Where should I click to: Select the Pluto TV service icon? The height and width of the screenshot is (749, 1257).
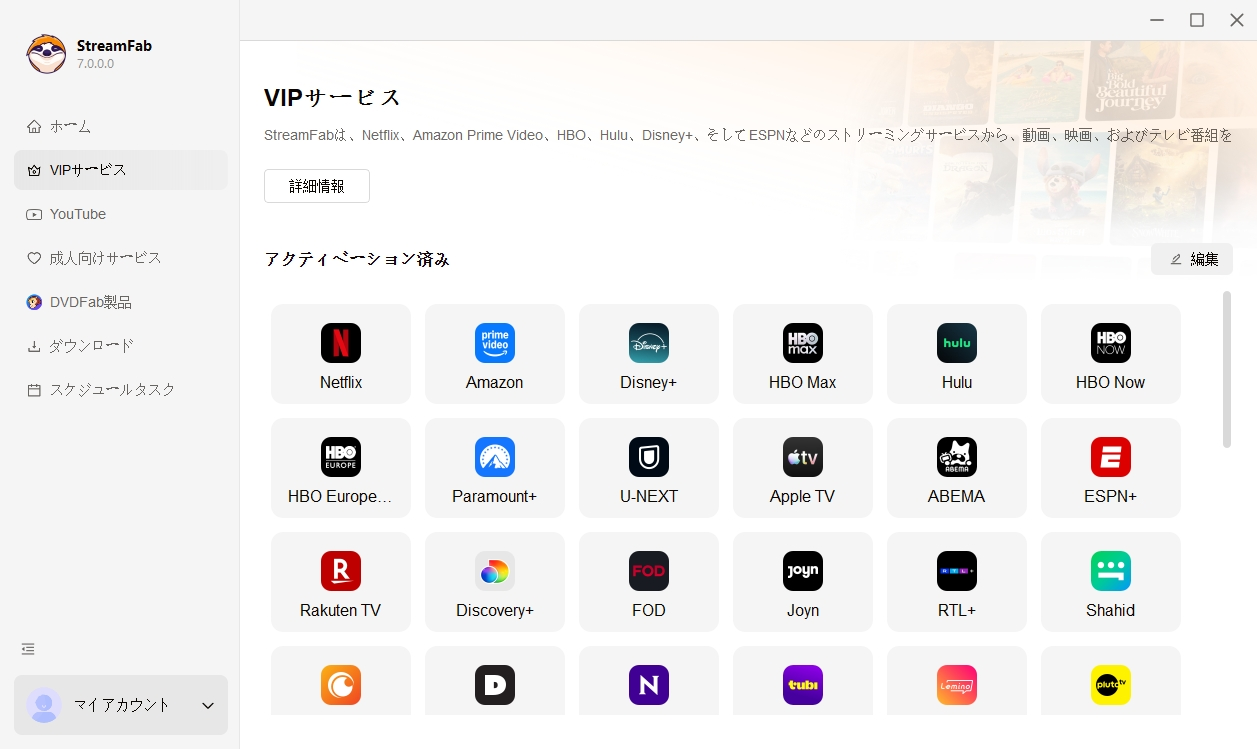pyautogui.click(x=1110, y=685)
